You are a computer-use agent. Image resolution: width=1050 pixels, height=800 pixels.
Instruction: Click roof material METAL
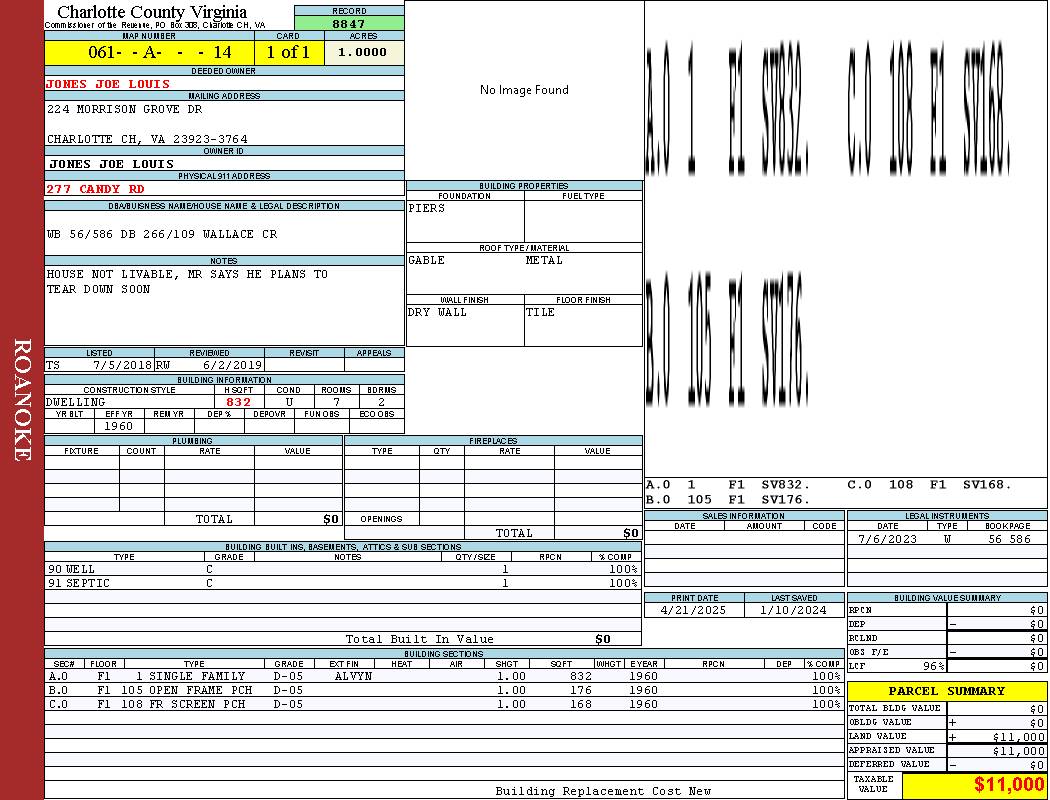544,260
